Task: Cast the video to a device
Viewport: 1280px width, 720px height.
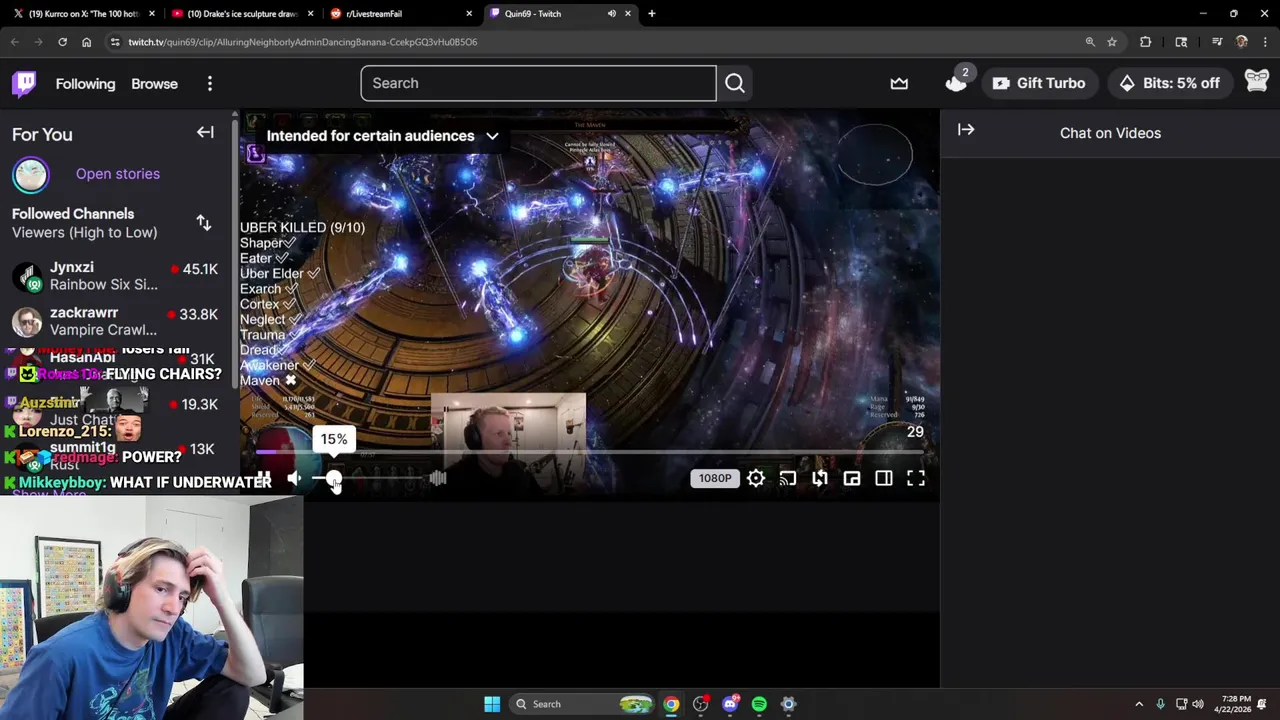Action: click(x=788, y=478)
